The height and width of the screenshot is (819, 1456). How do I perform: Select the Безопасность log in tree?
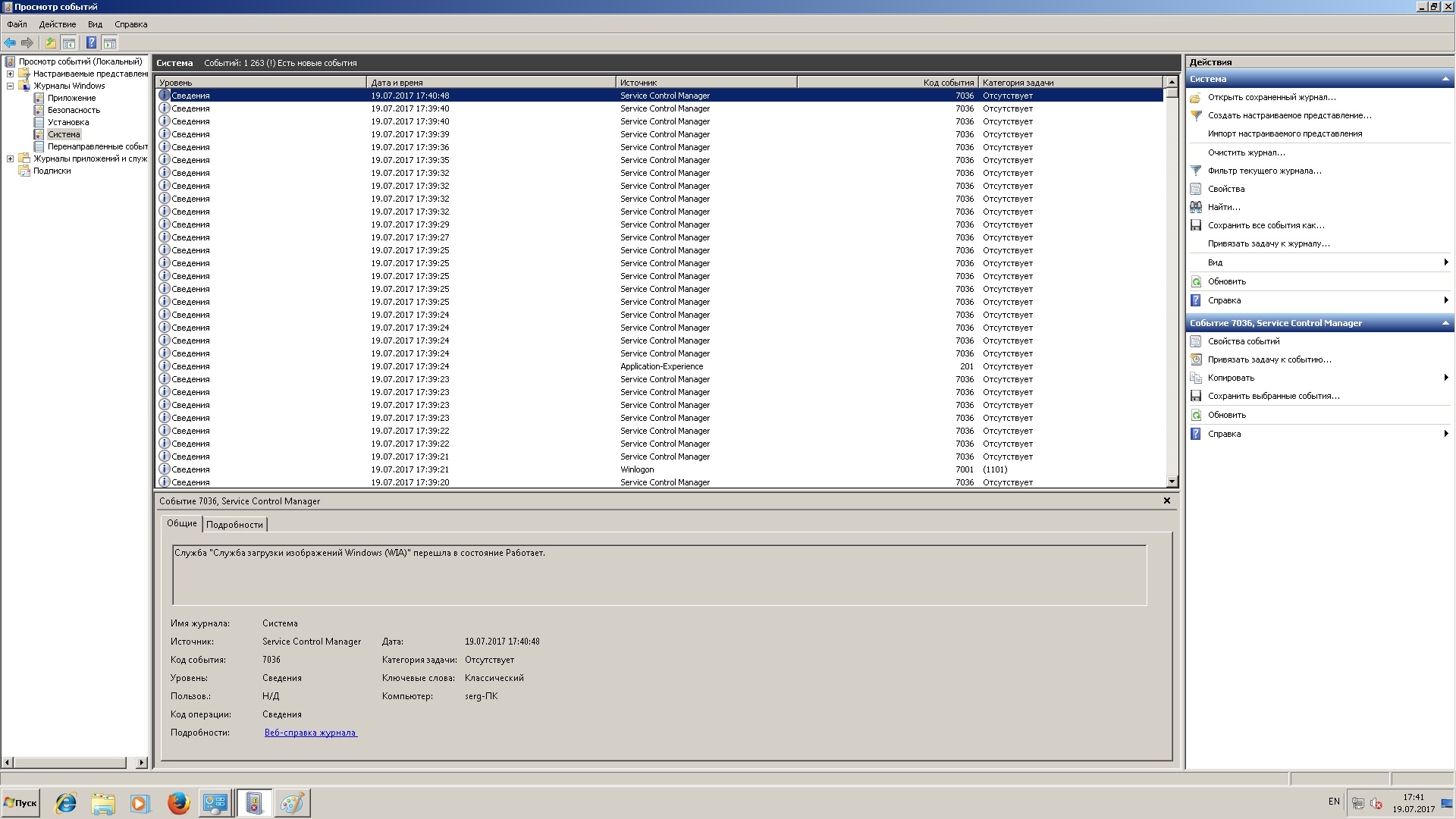[x=74, y=110]
